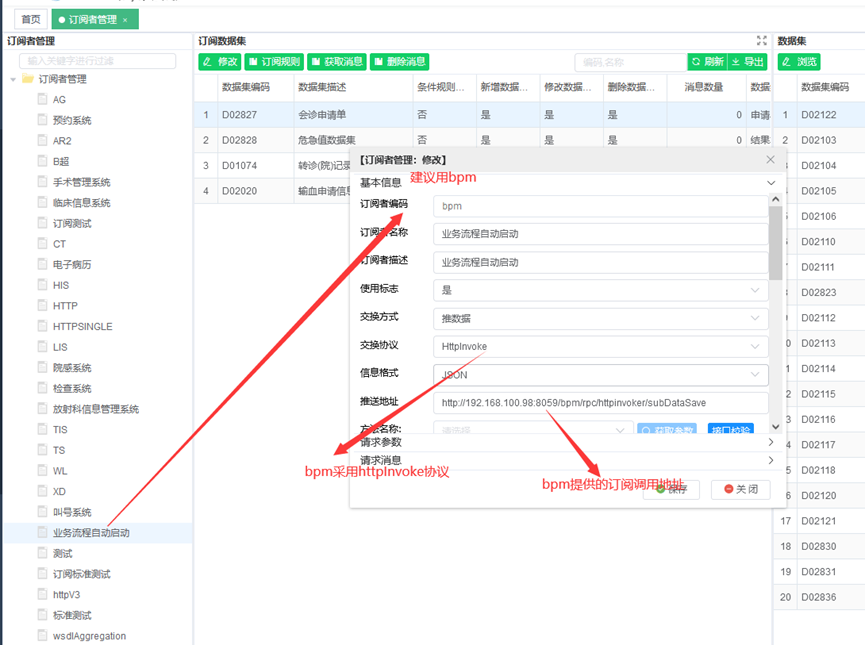Close the 订阅者管理 tab with its x

click(x=125, y=20)
